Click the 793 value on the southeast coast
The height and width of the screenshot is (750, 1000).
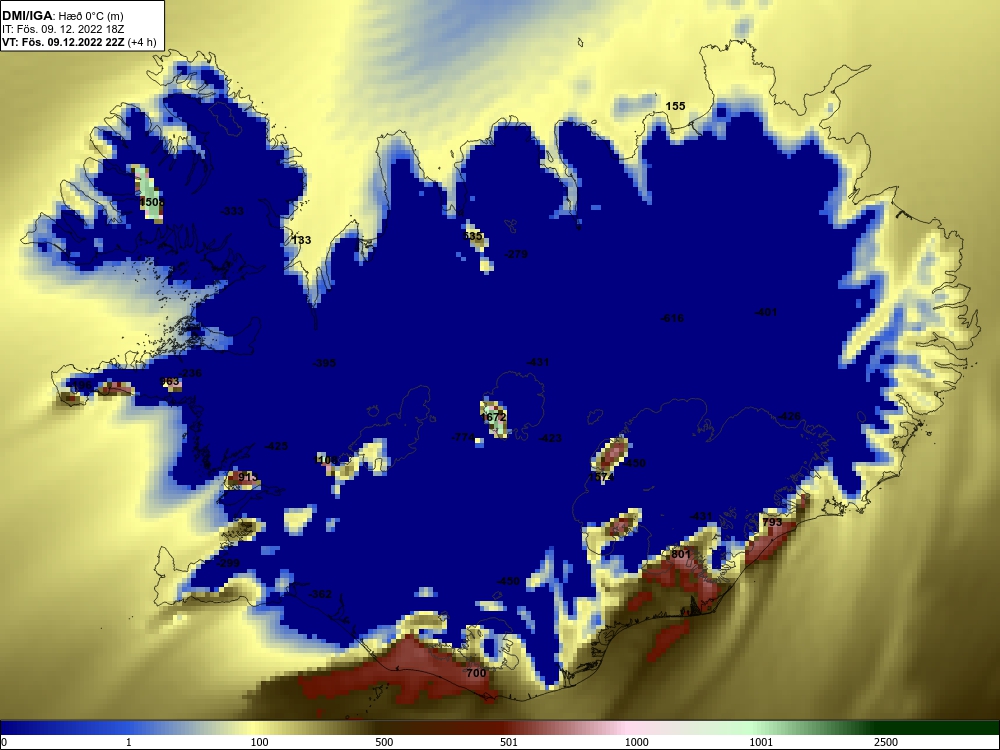pos(772,522)
